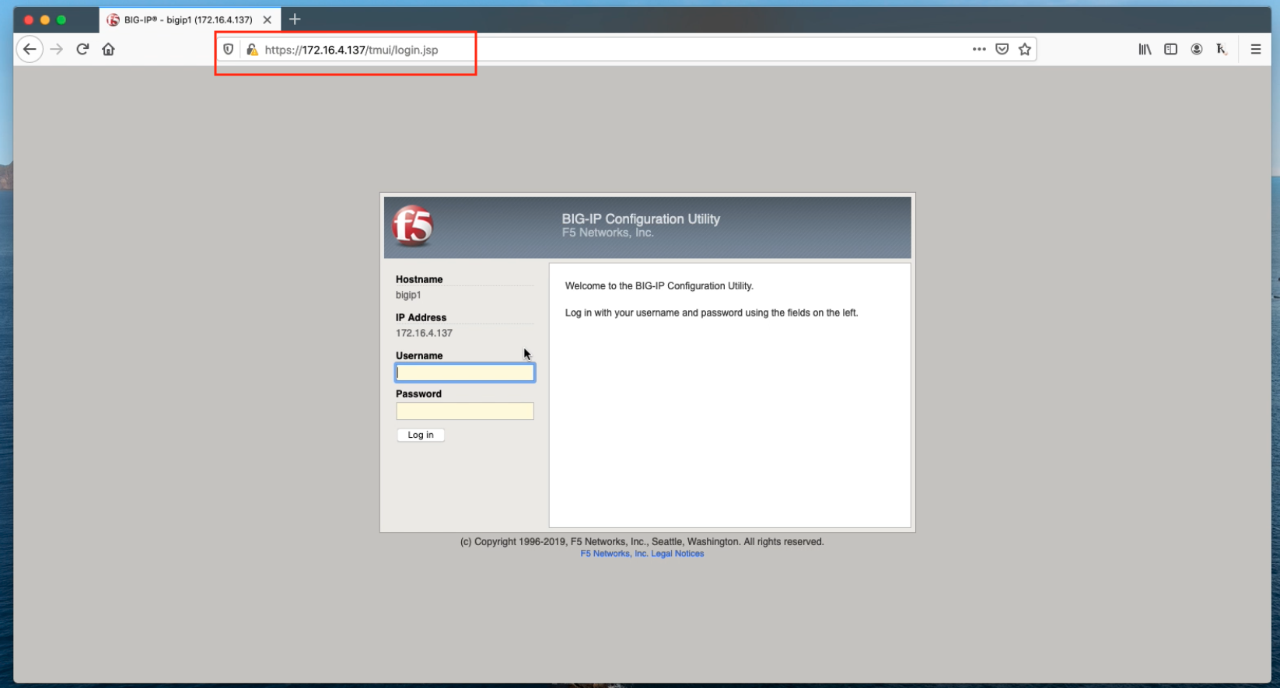Viewport: 1280px width, 688px height.
Task: Toggle the browser sidebar icon
Action: 1170,49
